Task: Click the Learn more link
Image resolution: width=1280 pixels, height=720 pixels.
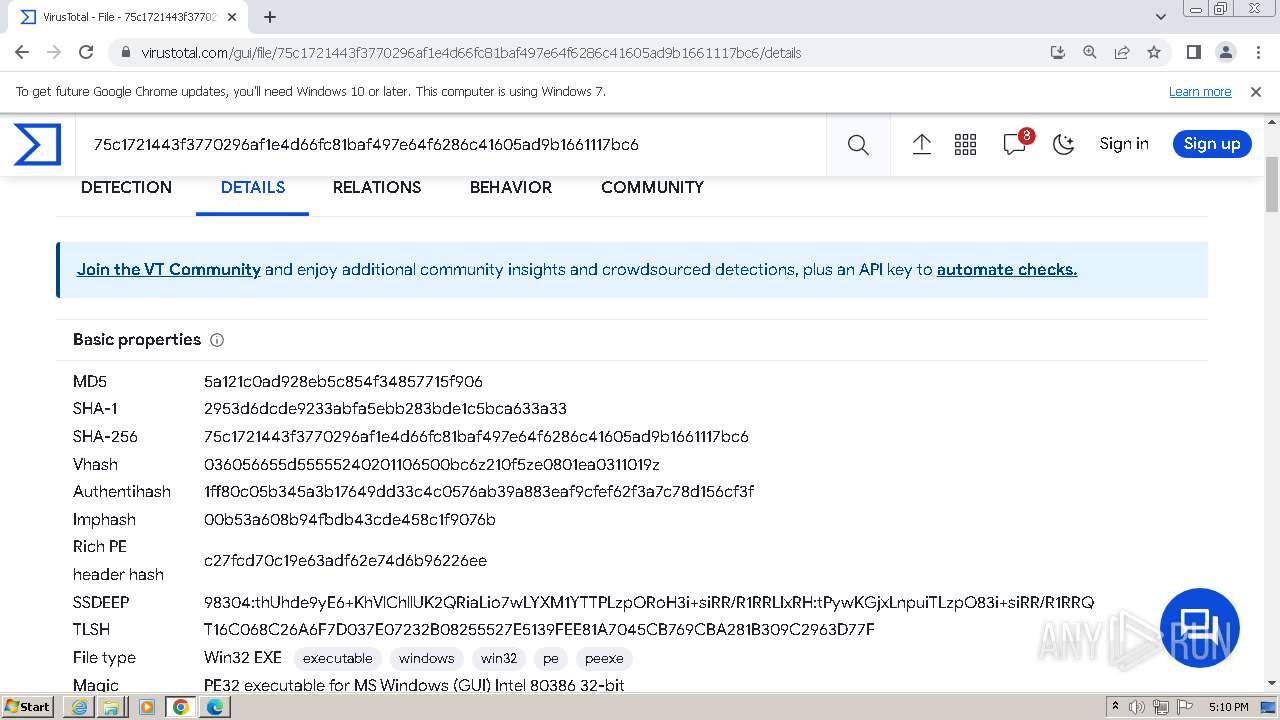Action: pos(1200,92)
